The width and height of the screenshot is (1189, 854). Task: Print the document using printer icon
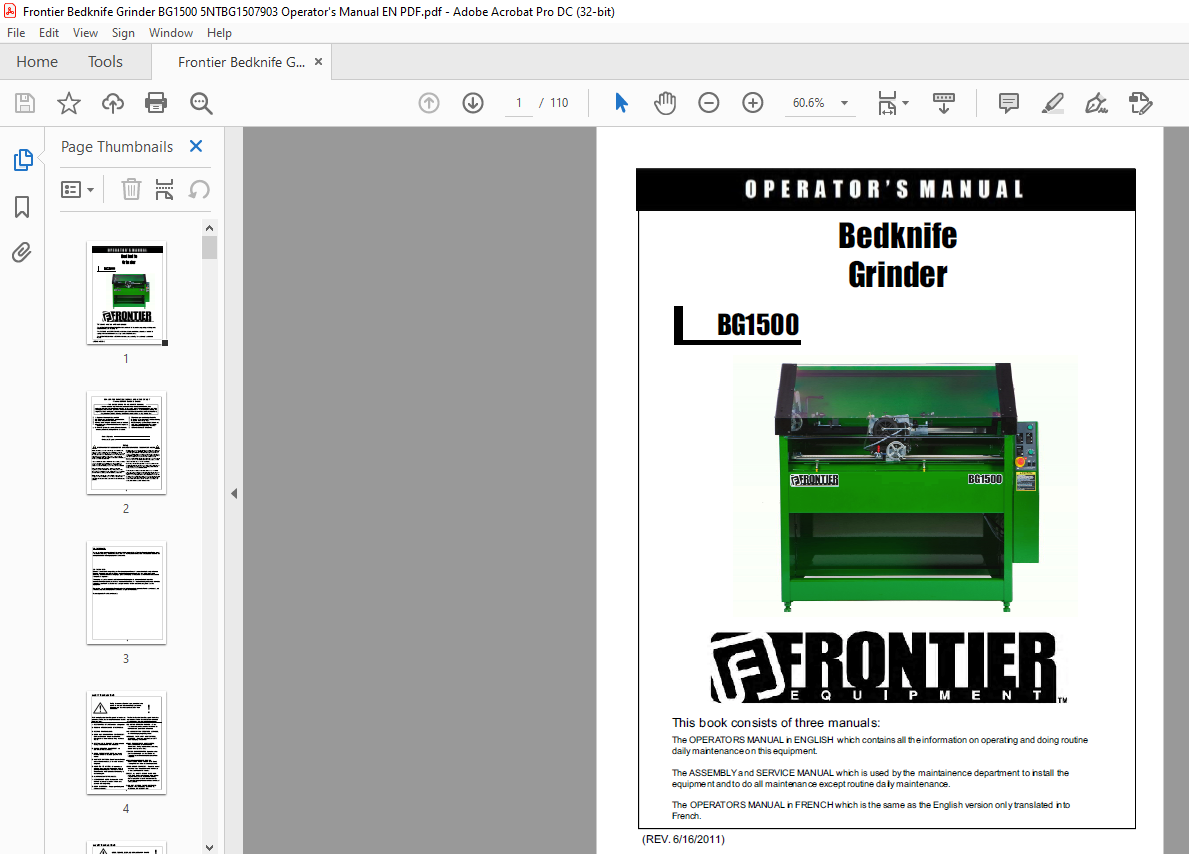click(x=156, y=102)
